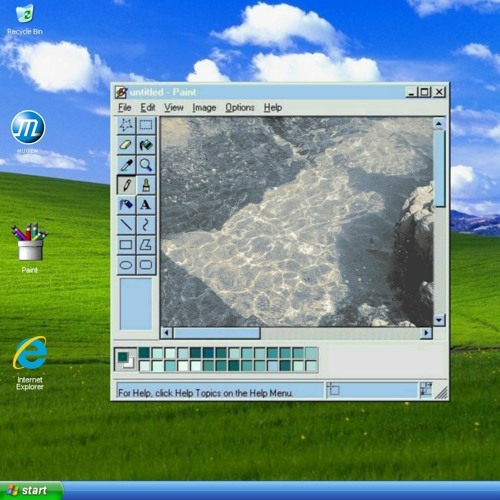This screenshot has width=500, height=500.
Task: Select the Brush tool
Action: [146, 185]
